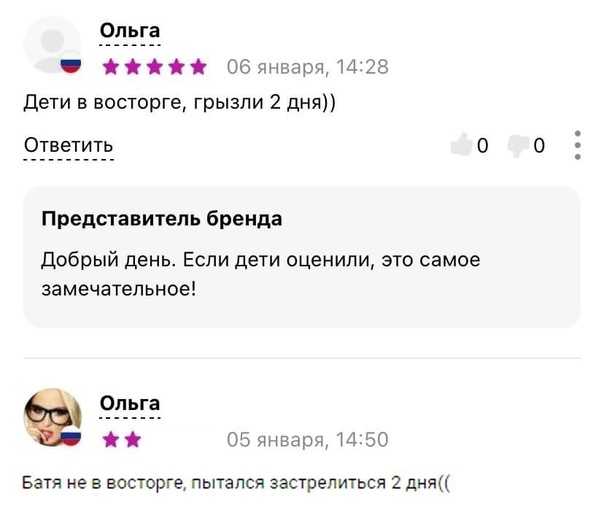
Task: Click the Ответить reply link
Action: click(68, 147)
